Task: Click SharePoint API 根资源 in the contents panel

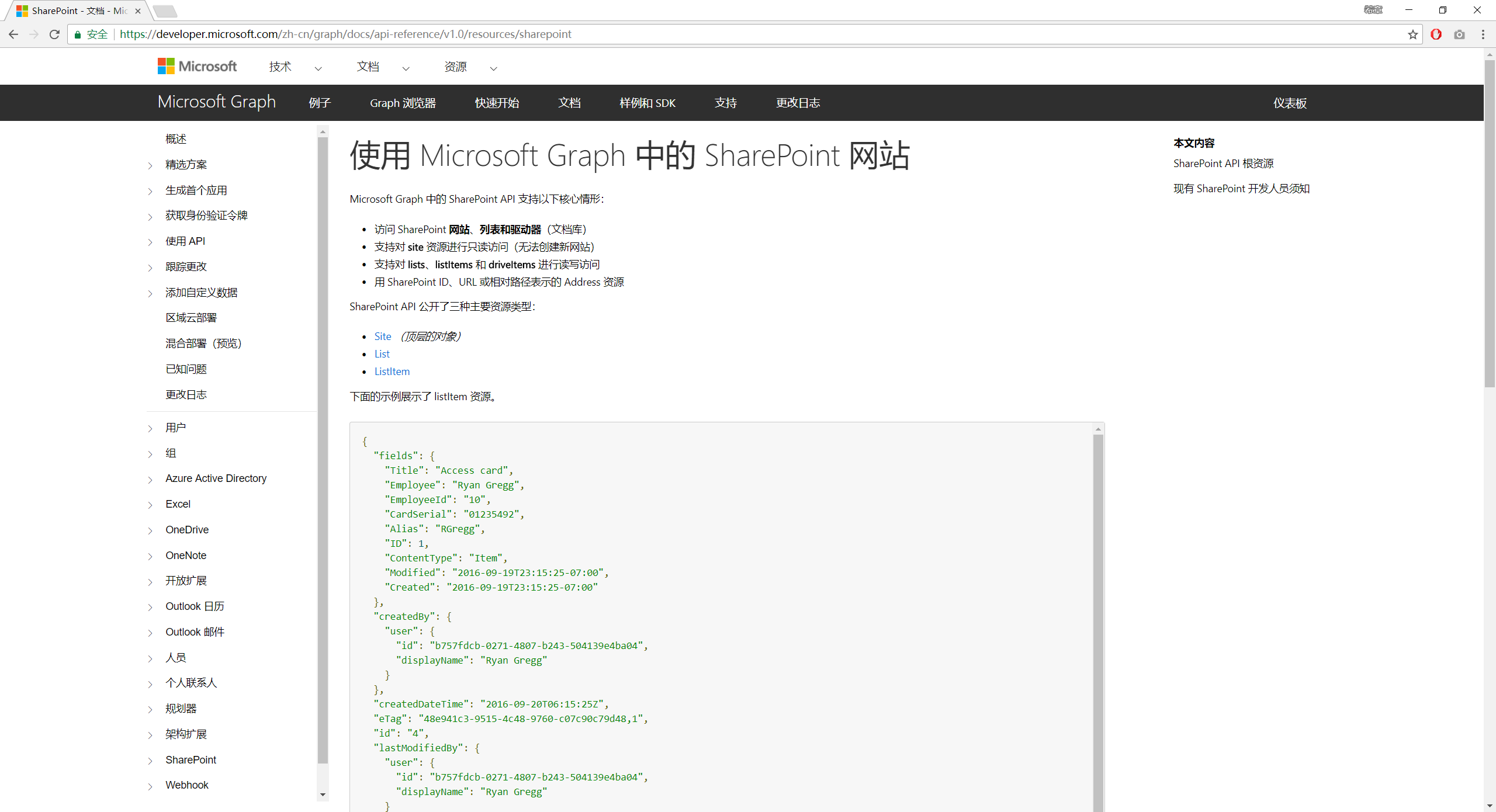Action: tap(1223, 164)
